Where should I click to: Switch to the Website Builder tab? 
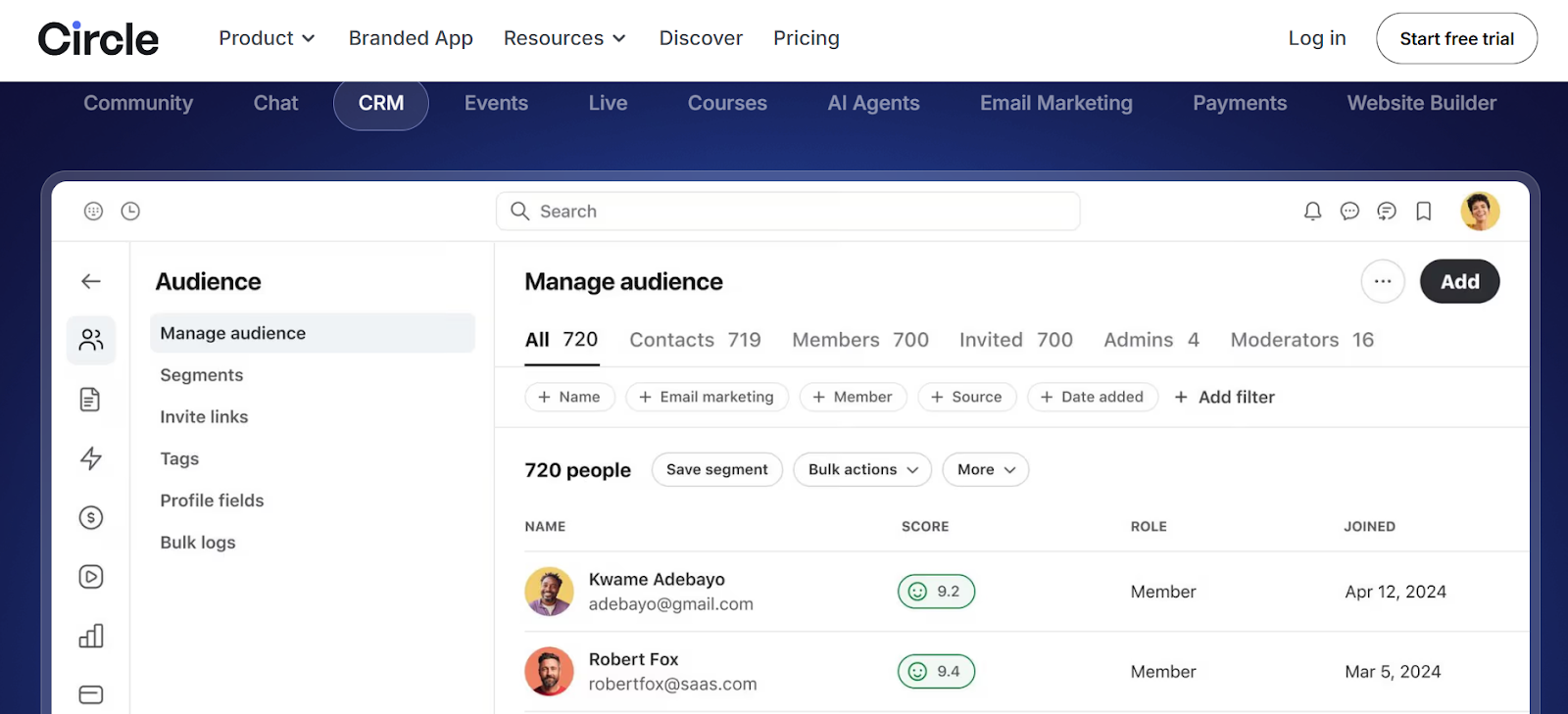coord(1422,103)
